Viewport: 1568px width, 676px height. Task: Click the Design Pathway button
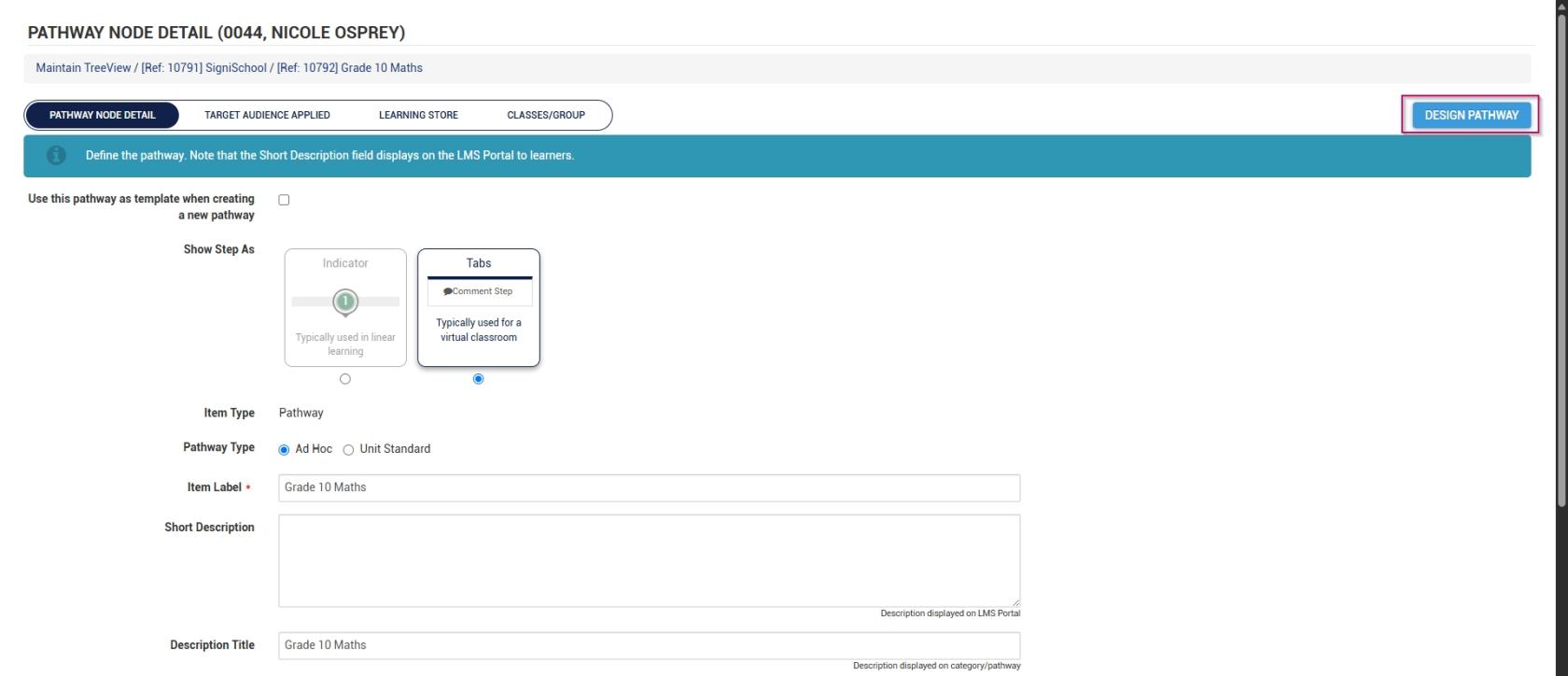tap(1471, 115)
